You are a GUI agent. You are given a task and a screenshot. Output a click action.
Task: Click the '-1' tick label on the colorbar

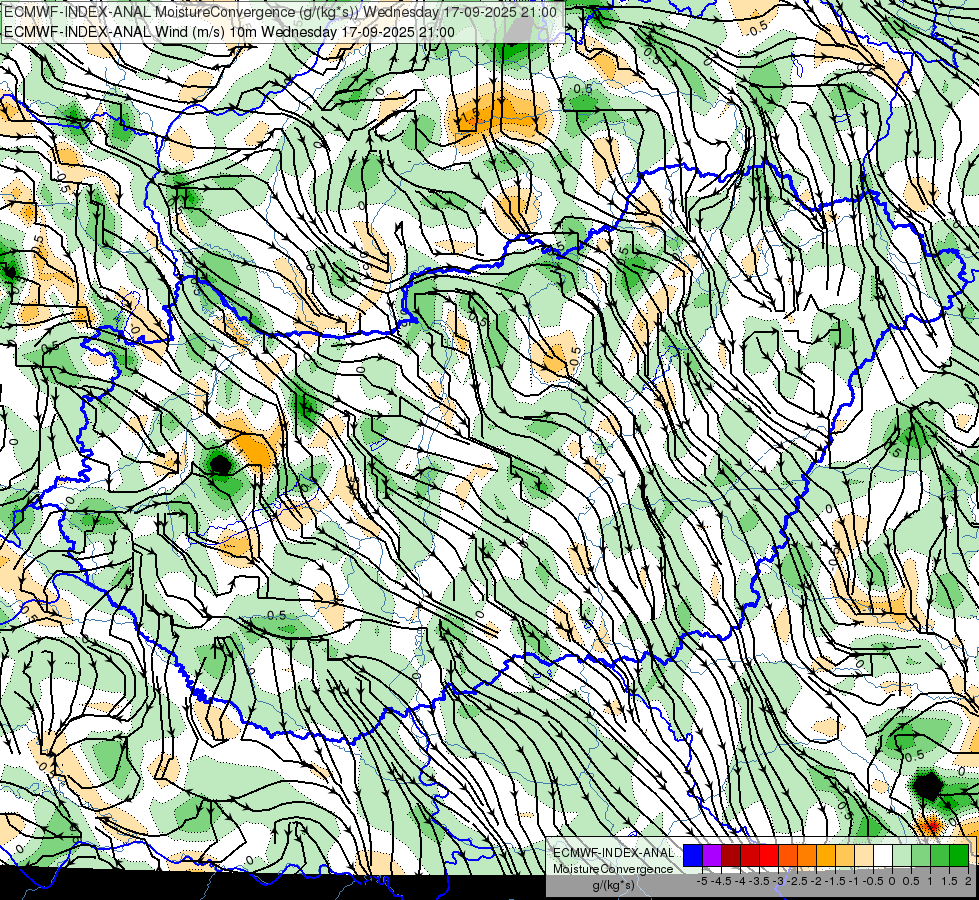pyautogui.click(x=854, y=881)
